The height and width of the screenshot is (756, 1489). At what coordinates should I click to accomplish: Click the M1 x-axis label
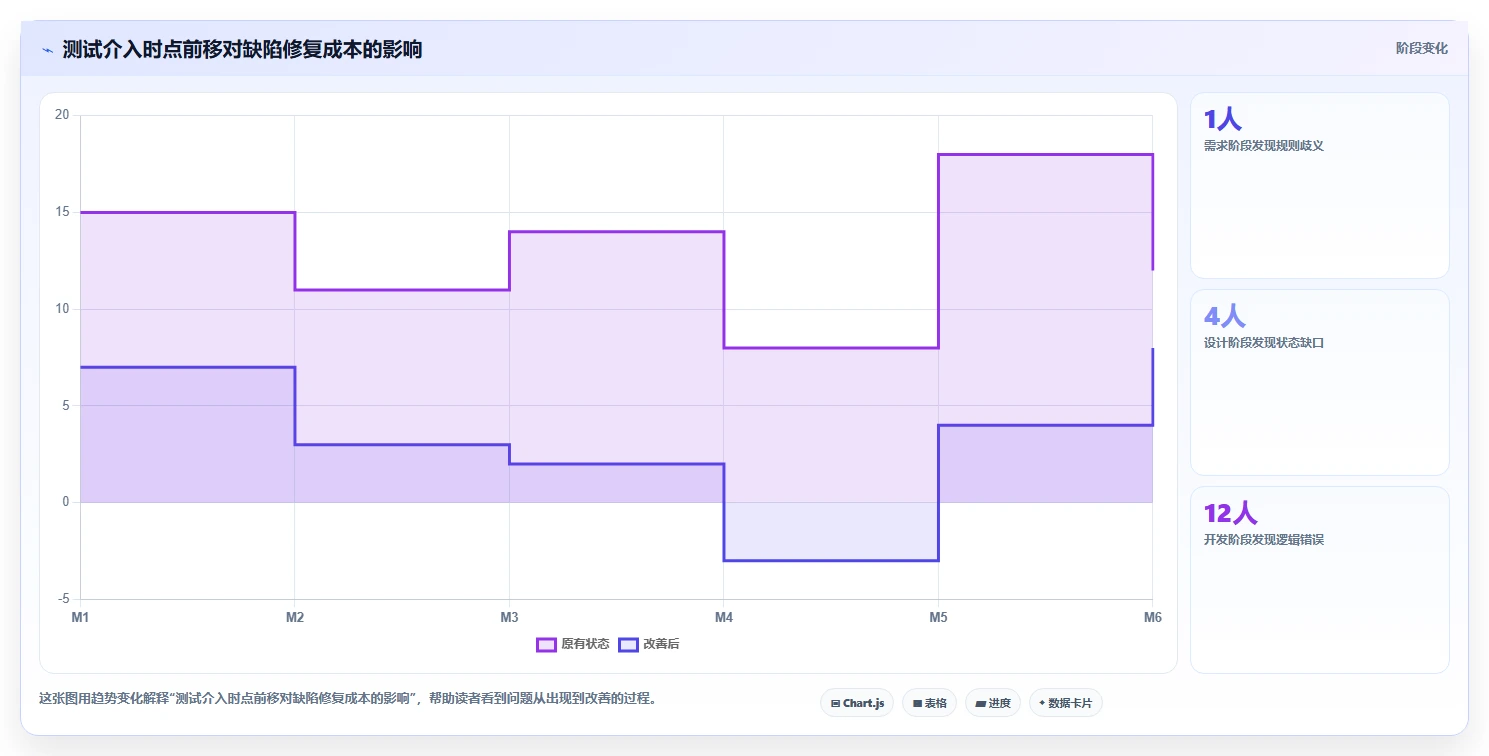pyautogui.click(x=80, y=618)
